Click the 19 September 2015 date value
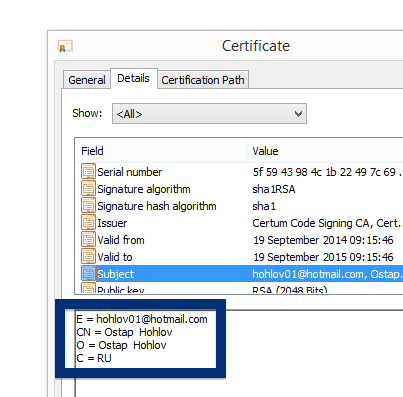Screen dimensions: 403x397 coord(323,257)
